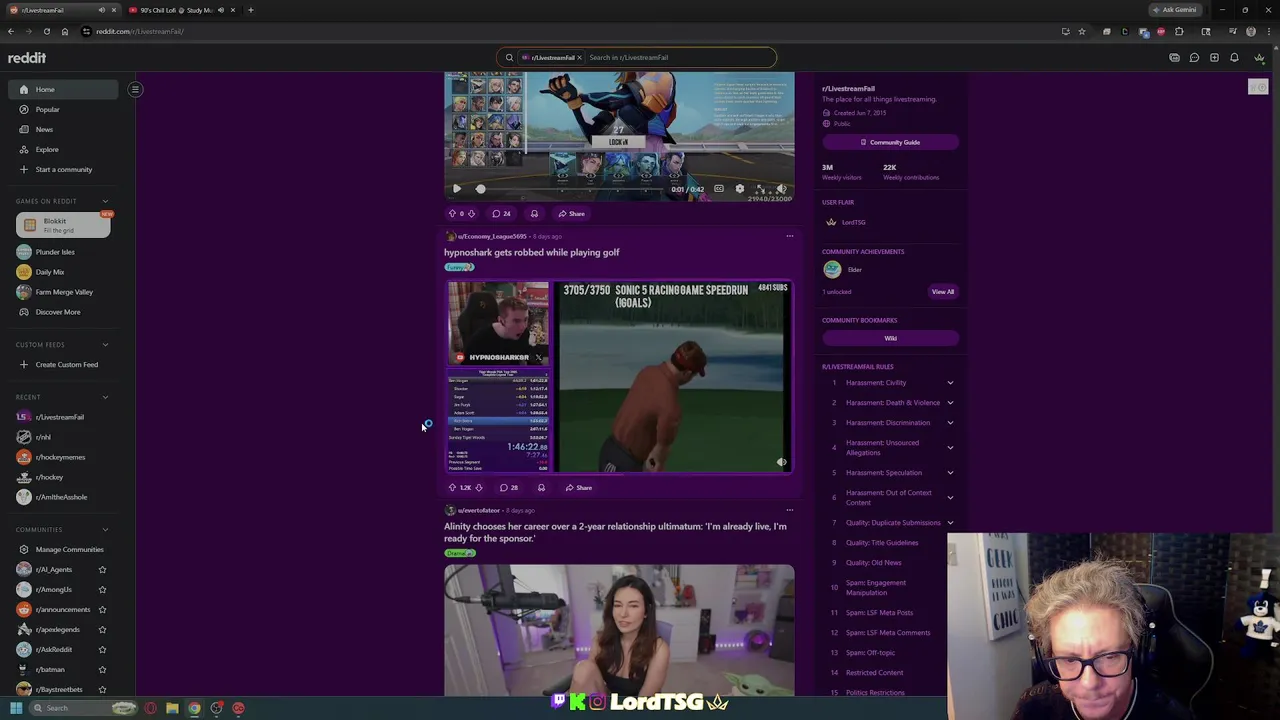Collapse Communities section in sidebar
This screenshot has height=720, width=1280.
coord(105,530)
